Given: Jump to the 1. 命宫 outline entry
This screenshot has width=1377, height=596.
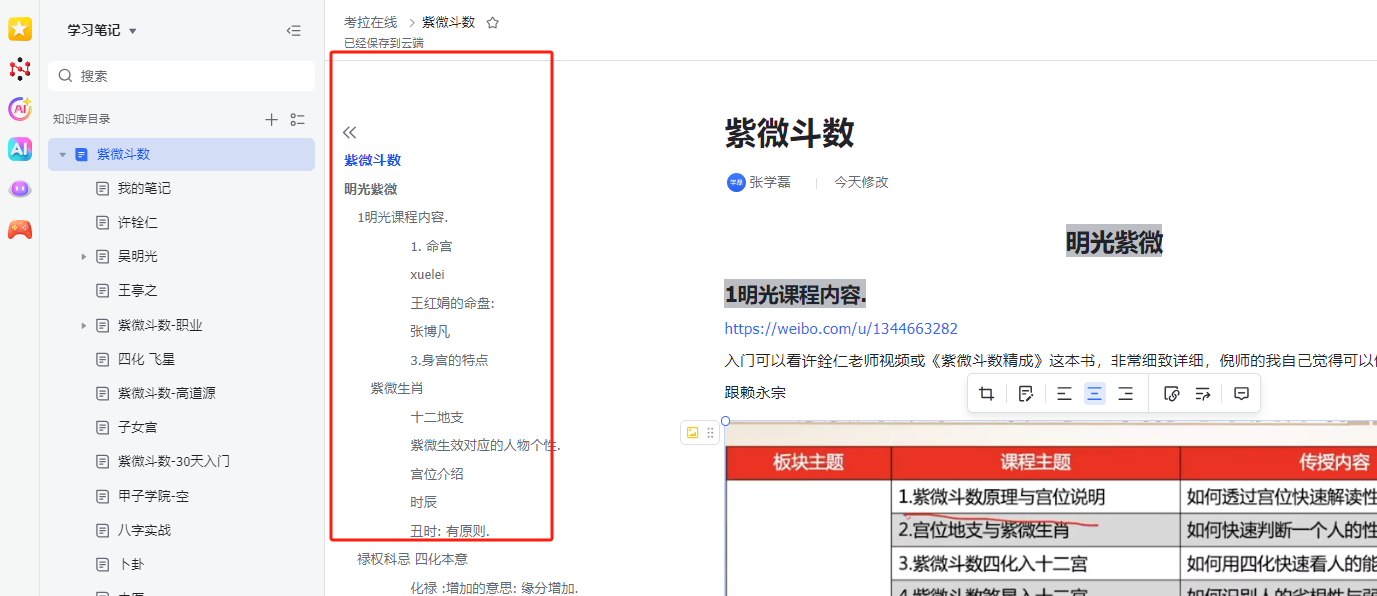Looking at the screenshot, I should pyautogui.click(x=431, y=246).
